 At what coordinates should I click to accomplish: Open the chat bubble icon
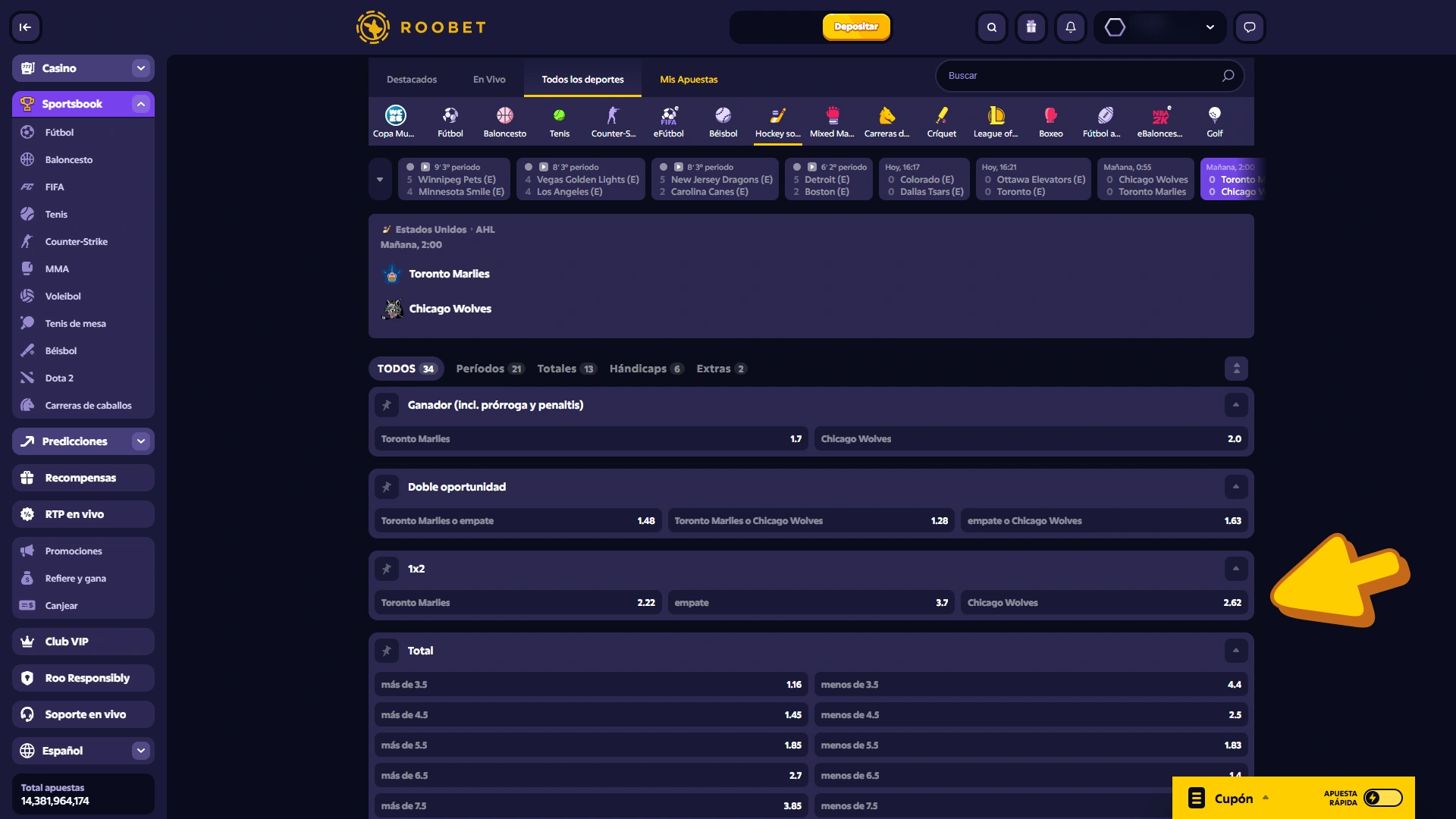click(1250, 27)
